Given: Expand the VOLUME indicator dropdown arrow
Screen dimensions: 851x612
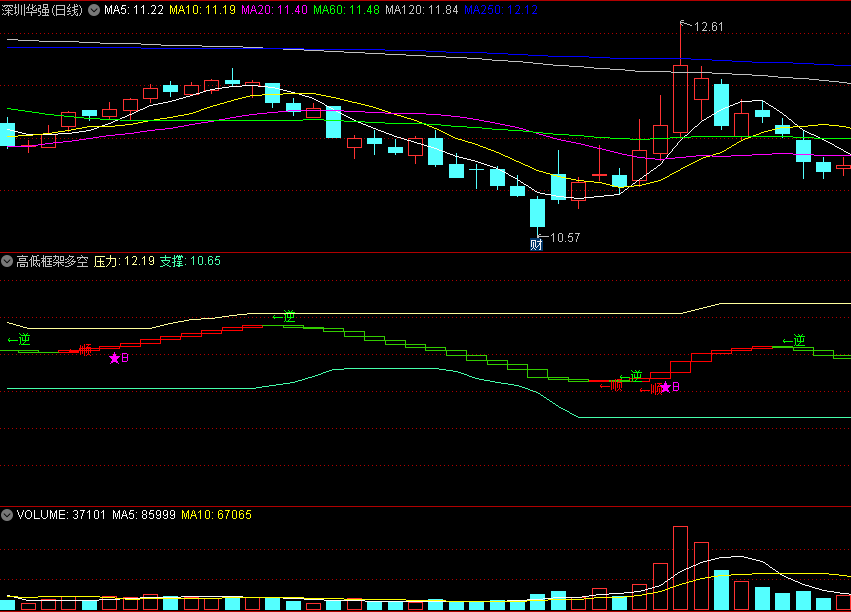Looking at the screenshot, I should click(x=7, y=515).
